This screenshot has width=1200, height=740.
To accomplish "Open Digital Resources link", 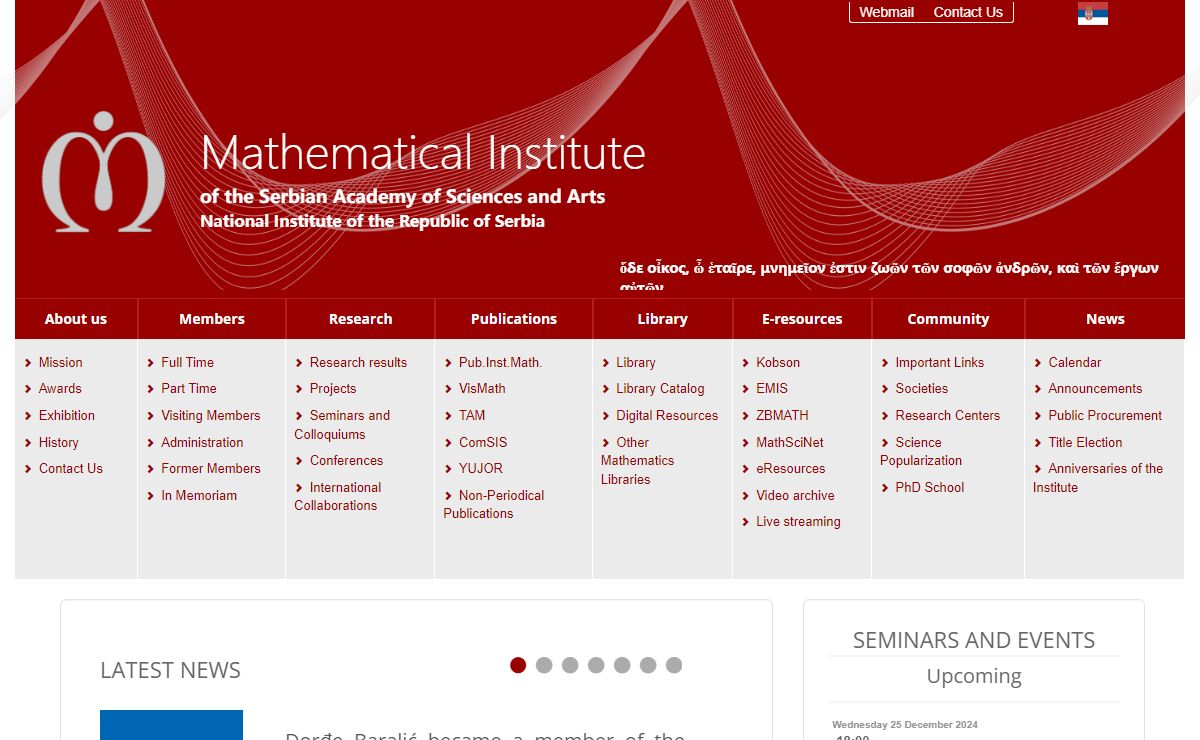I will (x=667, y=415).
